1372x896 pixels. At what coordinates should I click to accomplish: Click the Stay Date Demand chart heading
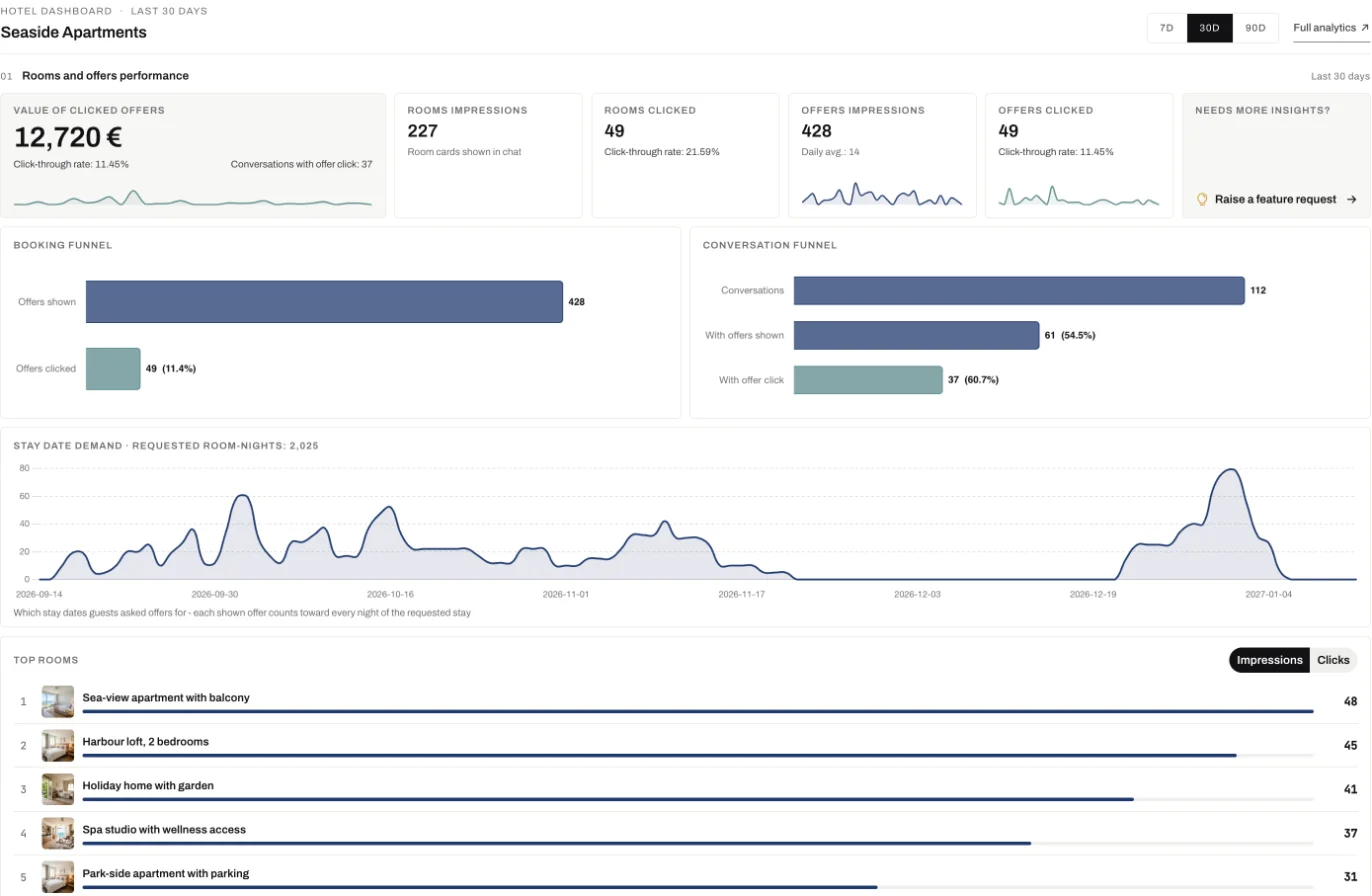(x=166, y=445)
